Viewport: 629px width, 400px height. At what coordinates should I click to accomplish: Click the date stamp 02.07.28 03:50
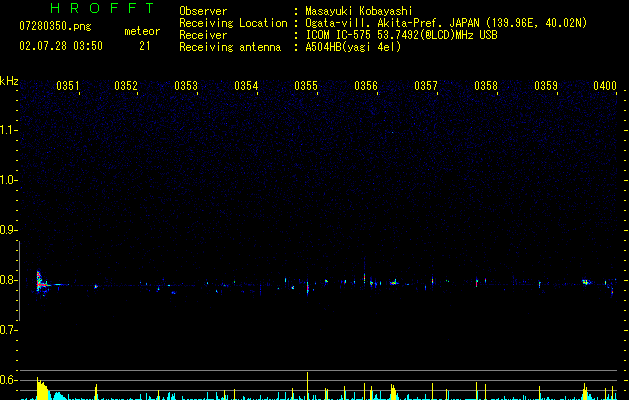tap(61, 46)
